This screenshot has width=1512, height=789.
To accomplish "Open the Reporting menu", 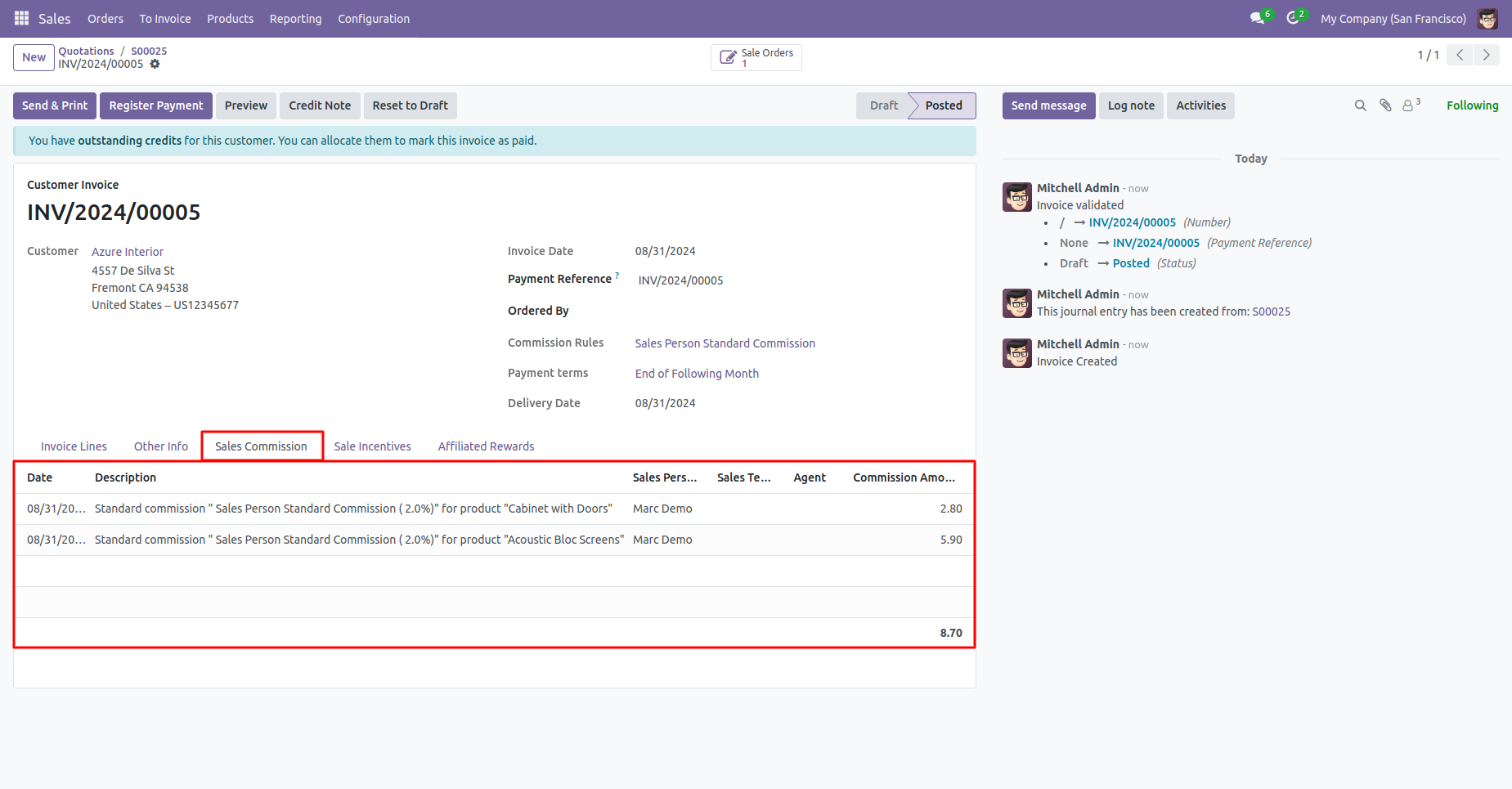I will pyautogui.click(x=295, y=18).
